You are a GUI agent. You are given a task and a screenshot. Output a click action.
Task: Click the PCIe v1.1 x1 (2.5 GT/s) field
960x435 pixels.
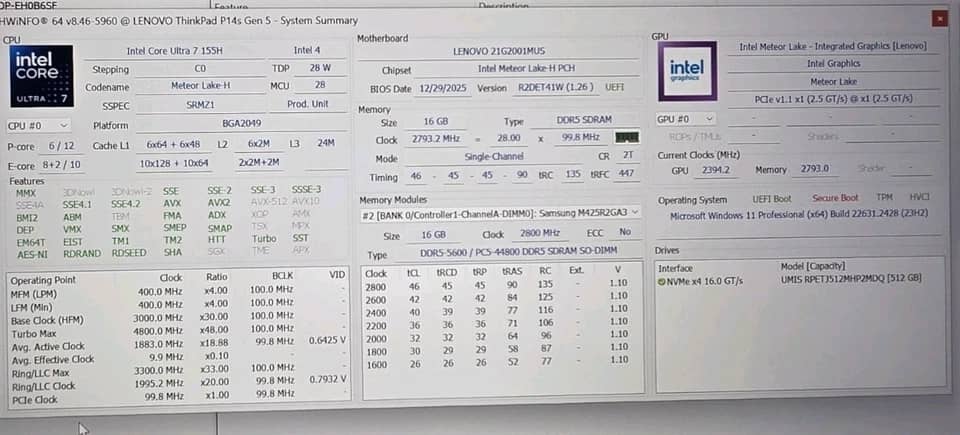(833, 99)
